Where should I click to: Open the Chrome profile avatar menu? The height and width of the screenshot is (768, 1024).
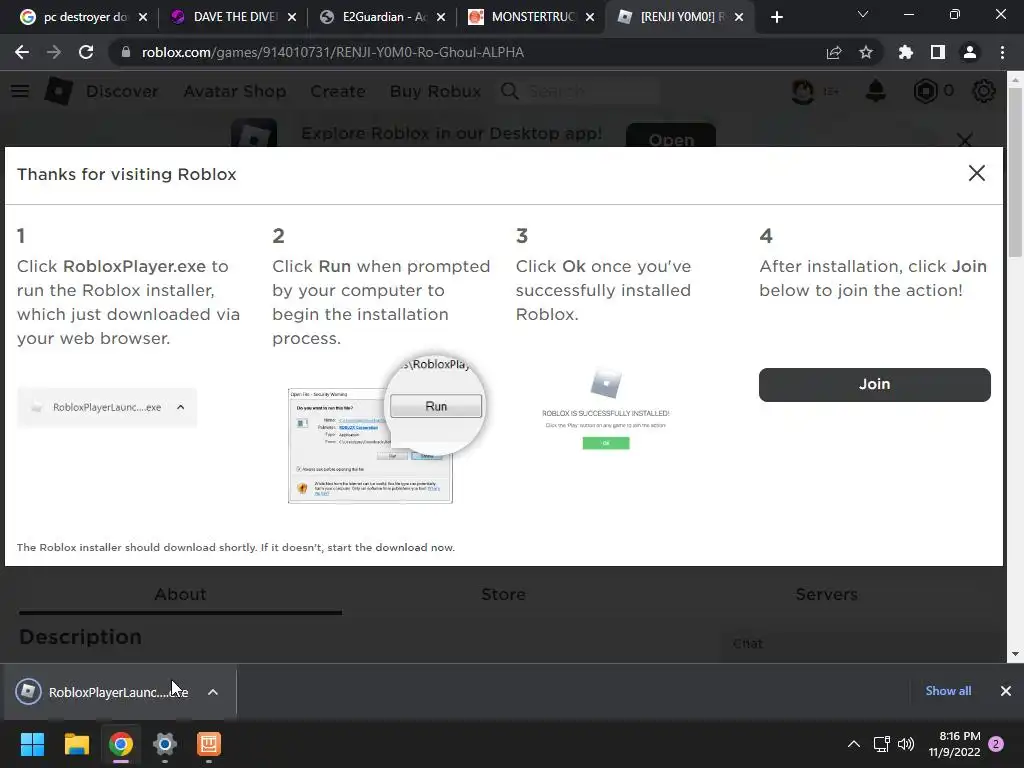(970, 52)
